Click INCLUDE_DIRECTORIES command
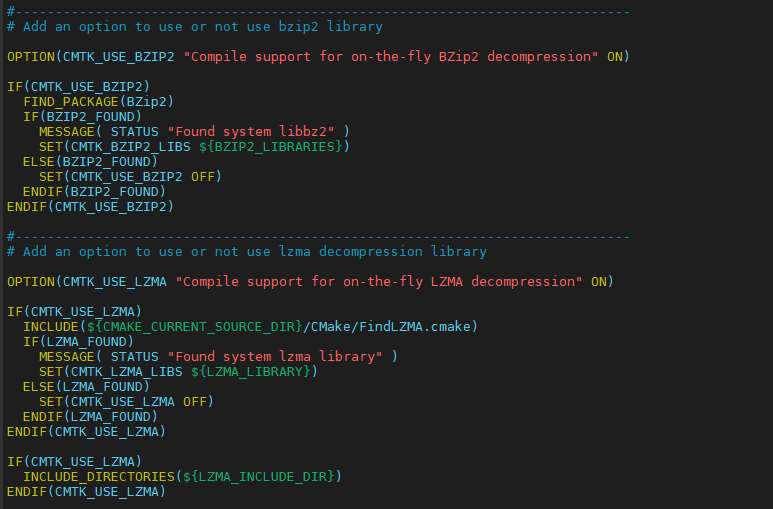The width and height of the screenshot is (773, 509). 99,476
